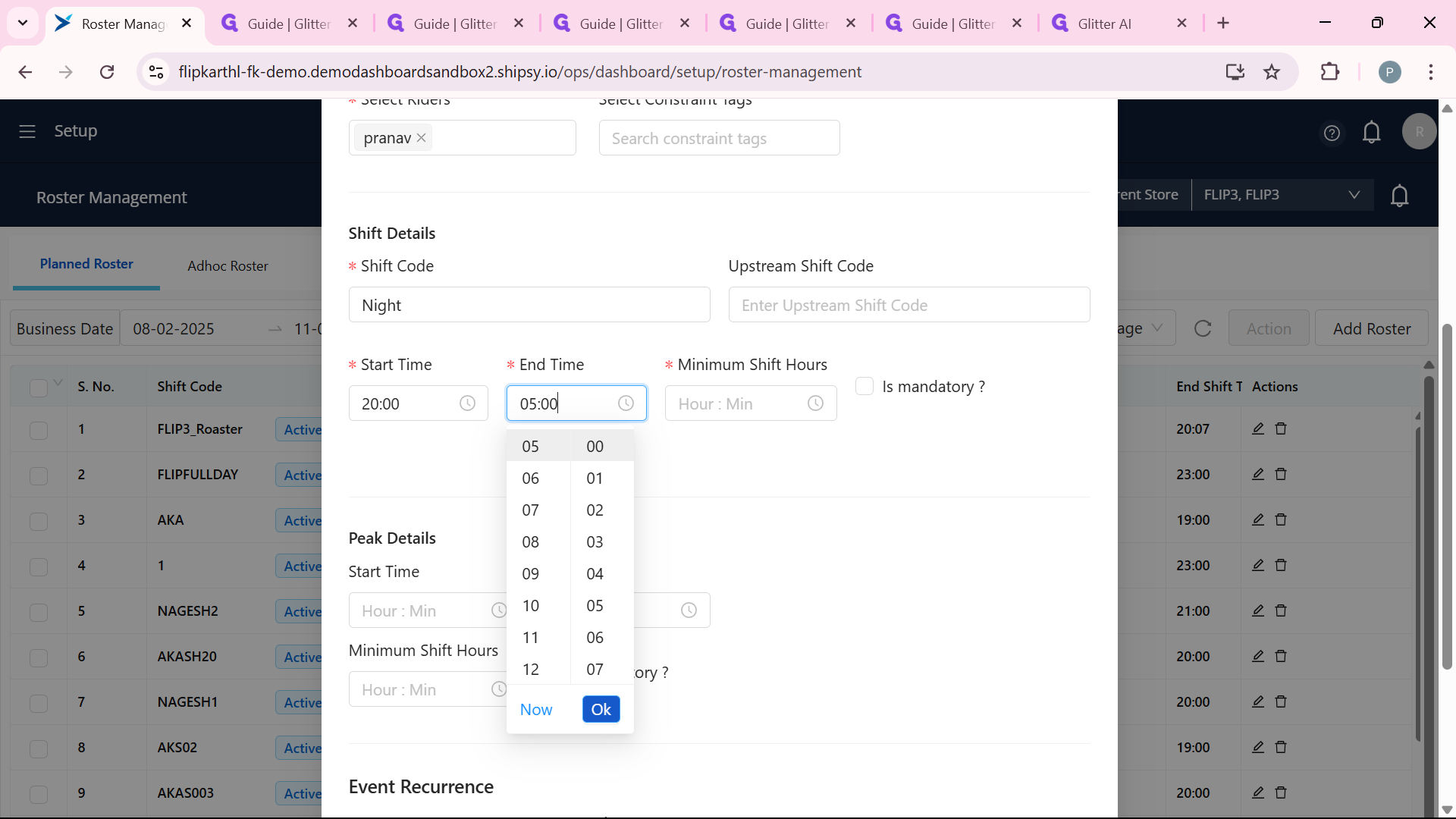This screenshot has height=819, width=1456.
Task: Delete the NAGESH2 roster row
Action: (1281, 610)
